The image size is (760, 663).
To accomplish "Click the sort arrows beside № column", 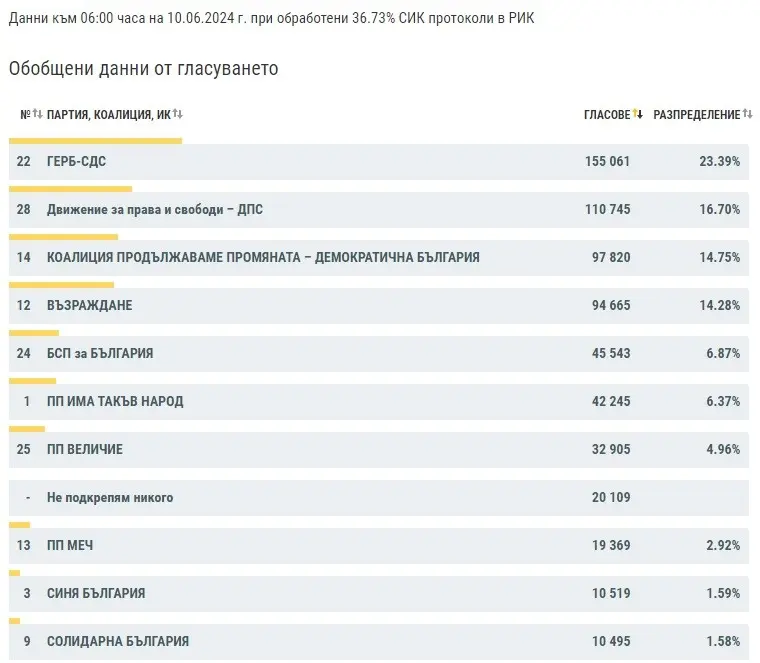I will pos(37,115).
